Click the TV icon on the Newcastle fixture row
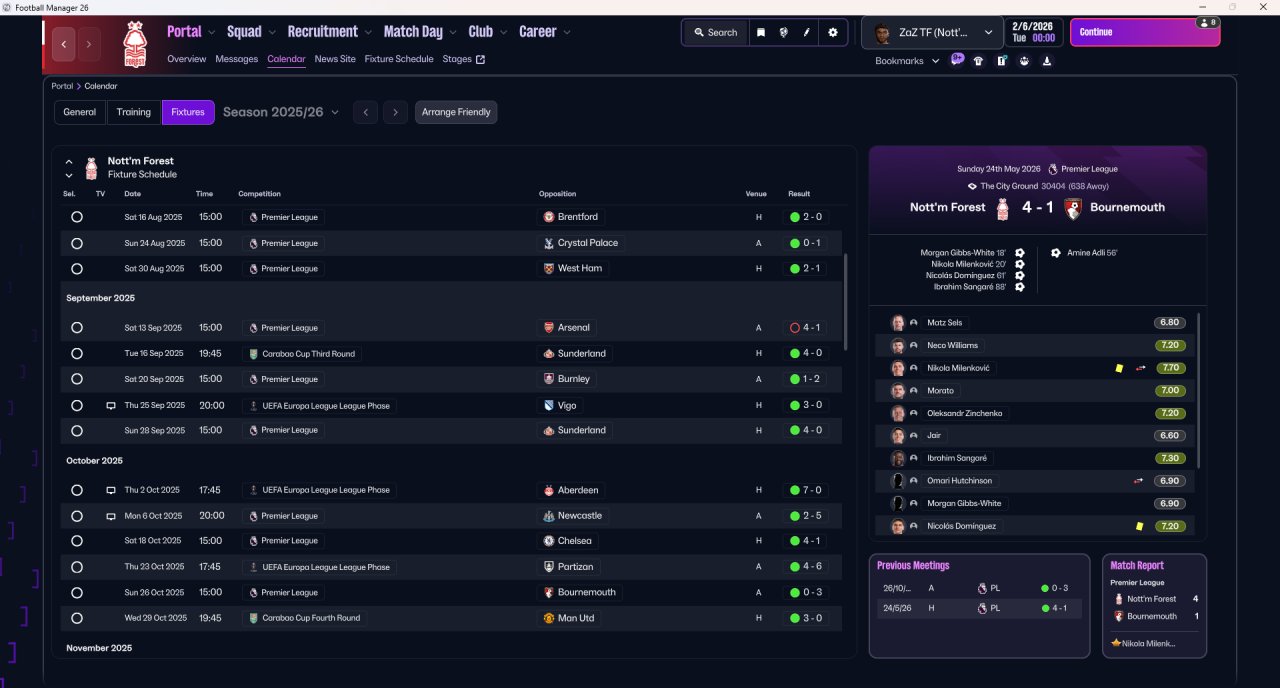Image resolution: width=1280 pixels, height=688 pixels. [x=111, y=516]
